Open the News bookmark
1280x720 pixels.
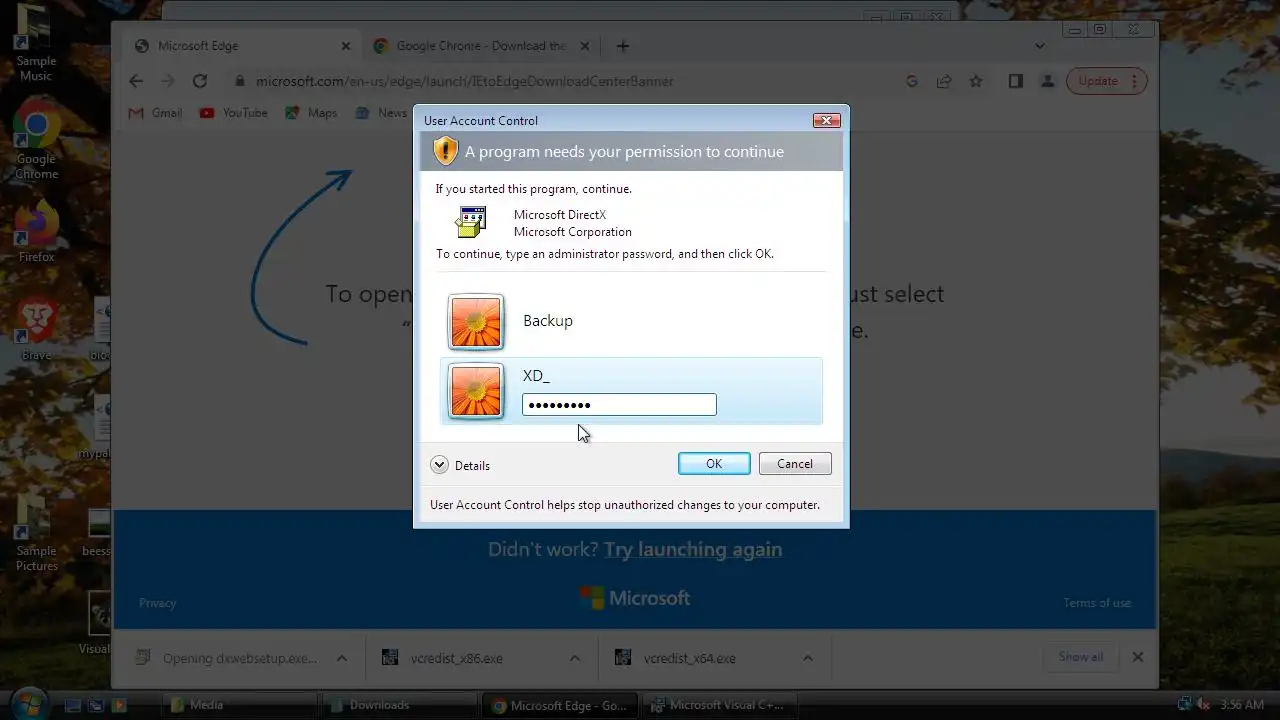tap(381, 113)
